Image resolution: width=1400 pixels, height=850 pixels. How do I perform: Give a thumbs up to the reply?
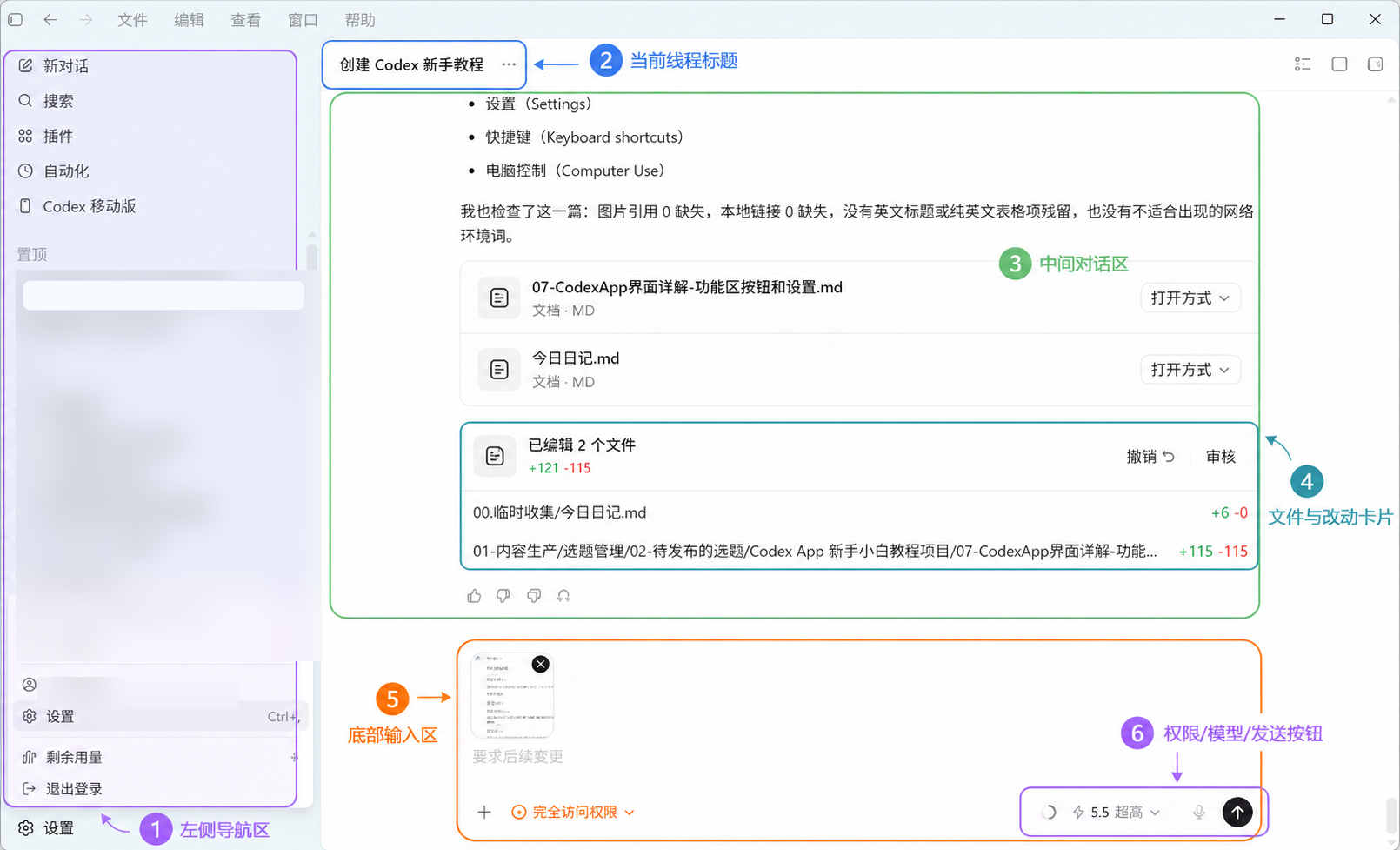474,596
